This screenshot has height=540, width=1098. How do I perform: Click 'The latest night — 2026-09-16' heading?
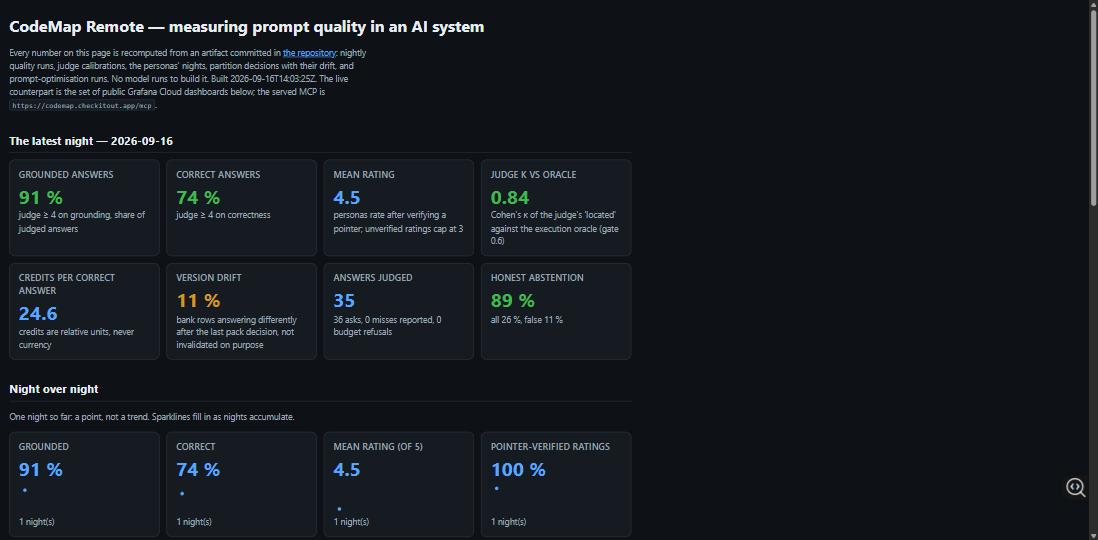pyautogui.click(x=91, y=141)
